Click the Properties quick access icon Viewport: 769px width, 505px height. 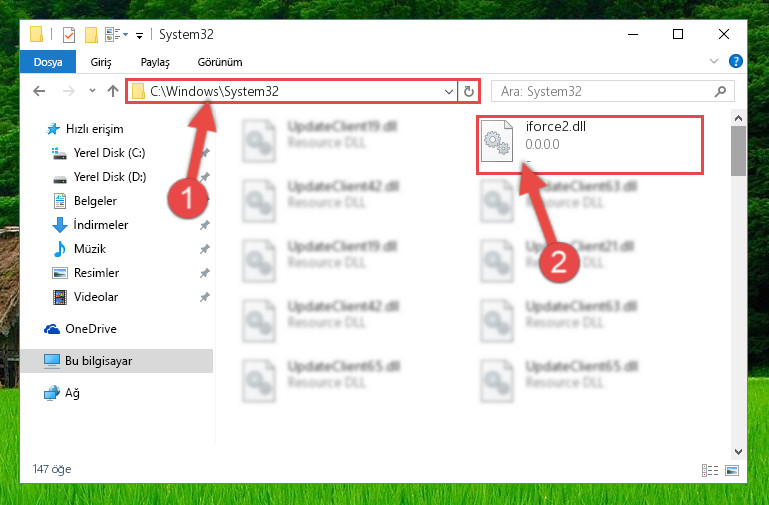pyautogui.click(x=69, y=35)
